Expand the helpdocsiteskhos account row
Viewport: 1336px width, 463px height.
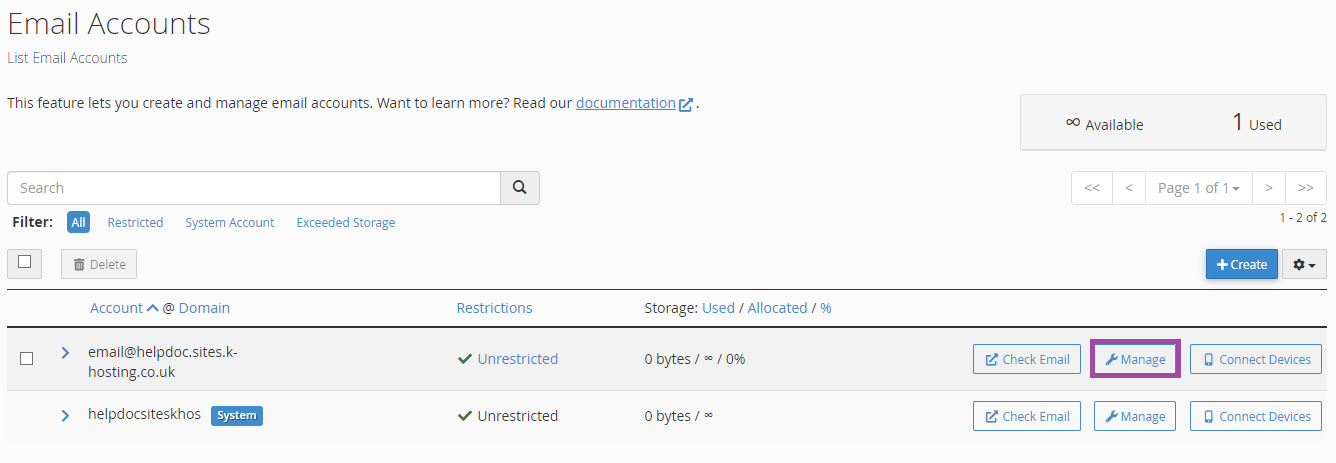(x=65, y=415)
